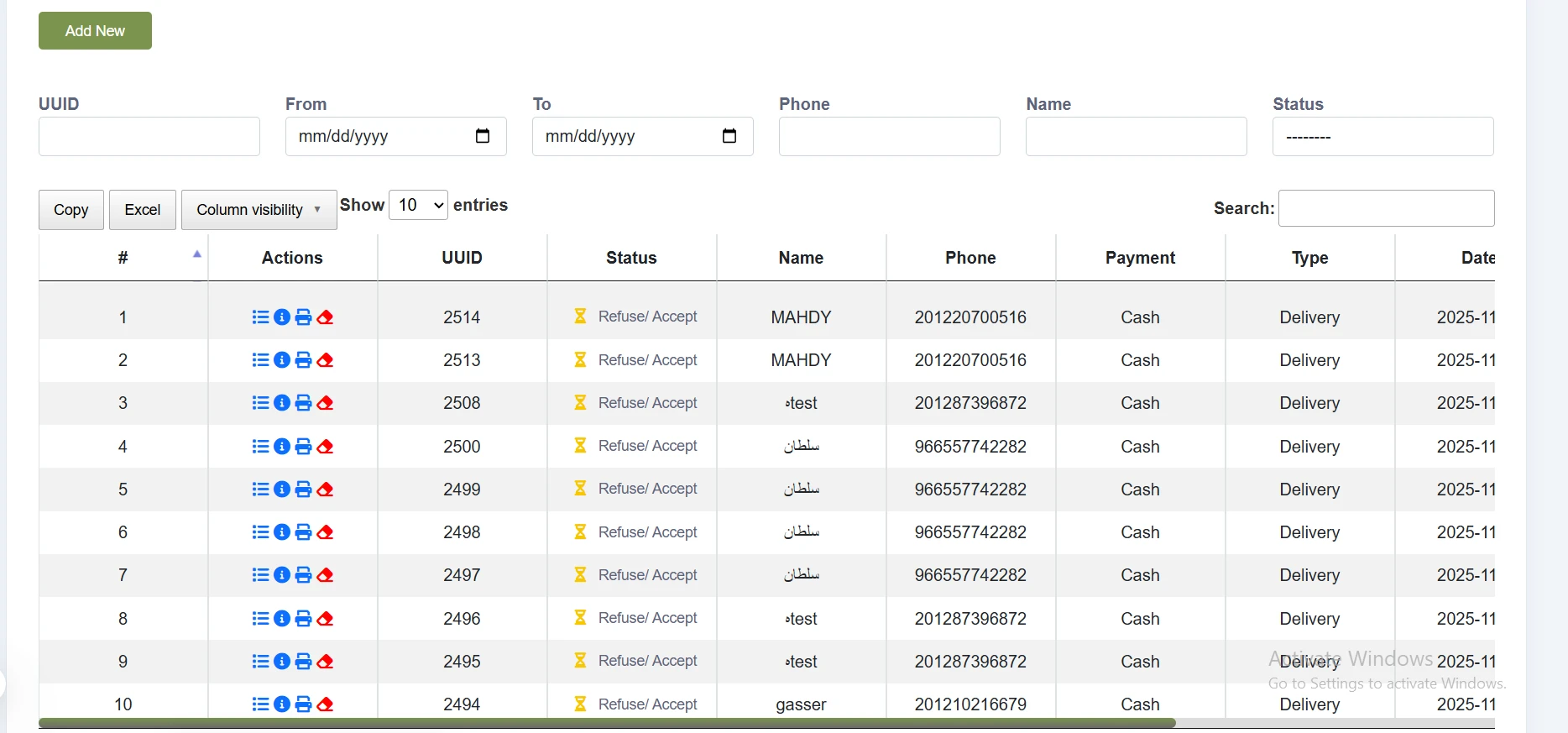Click the Excel export button

click(143, 210)
